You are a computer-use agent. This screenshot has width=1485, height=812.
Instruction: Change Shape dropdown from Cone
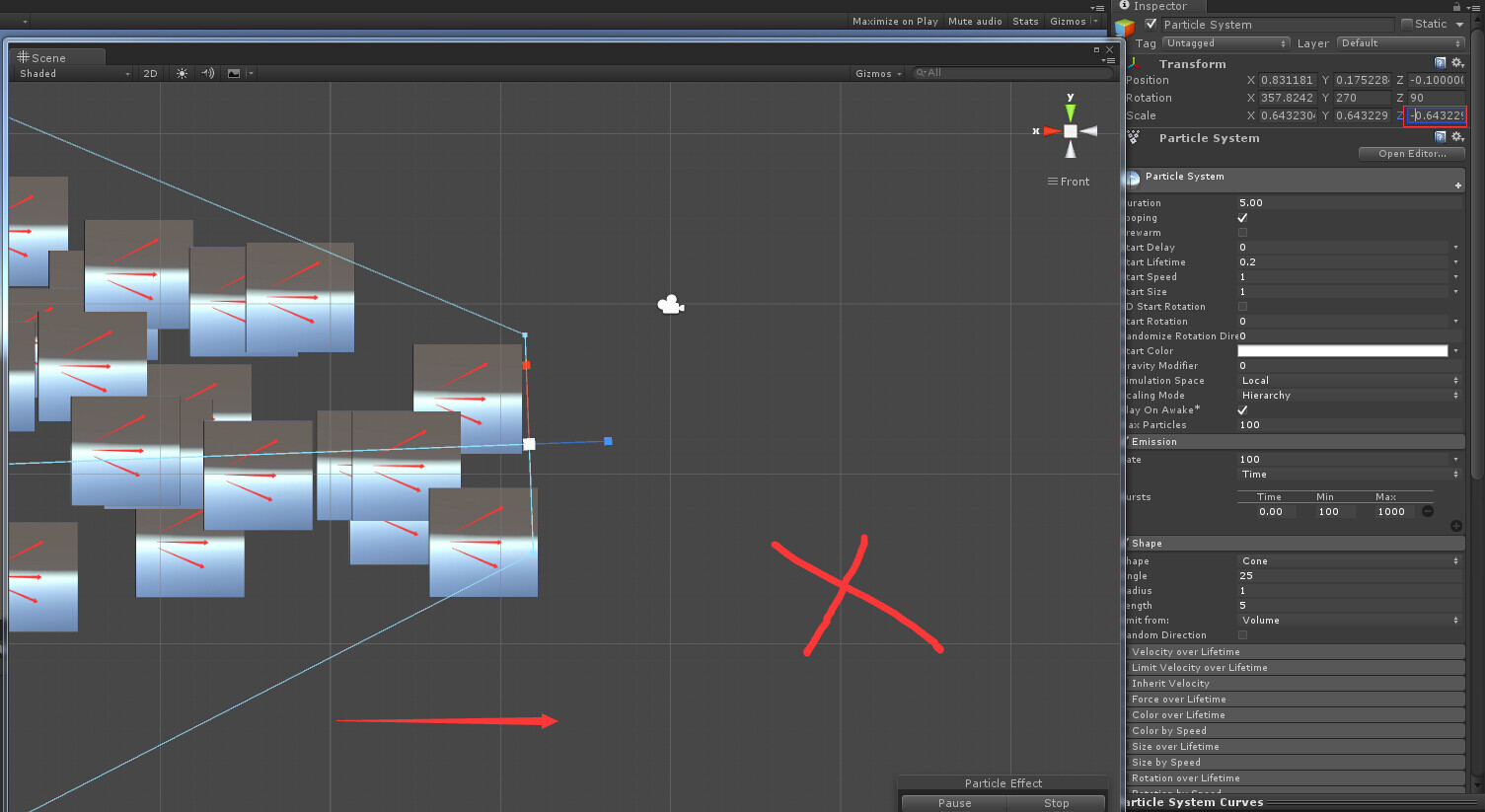pos(1350,560)
